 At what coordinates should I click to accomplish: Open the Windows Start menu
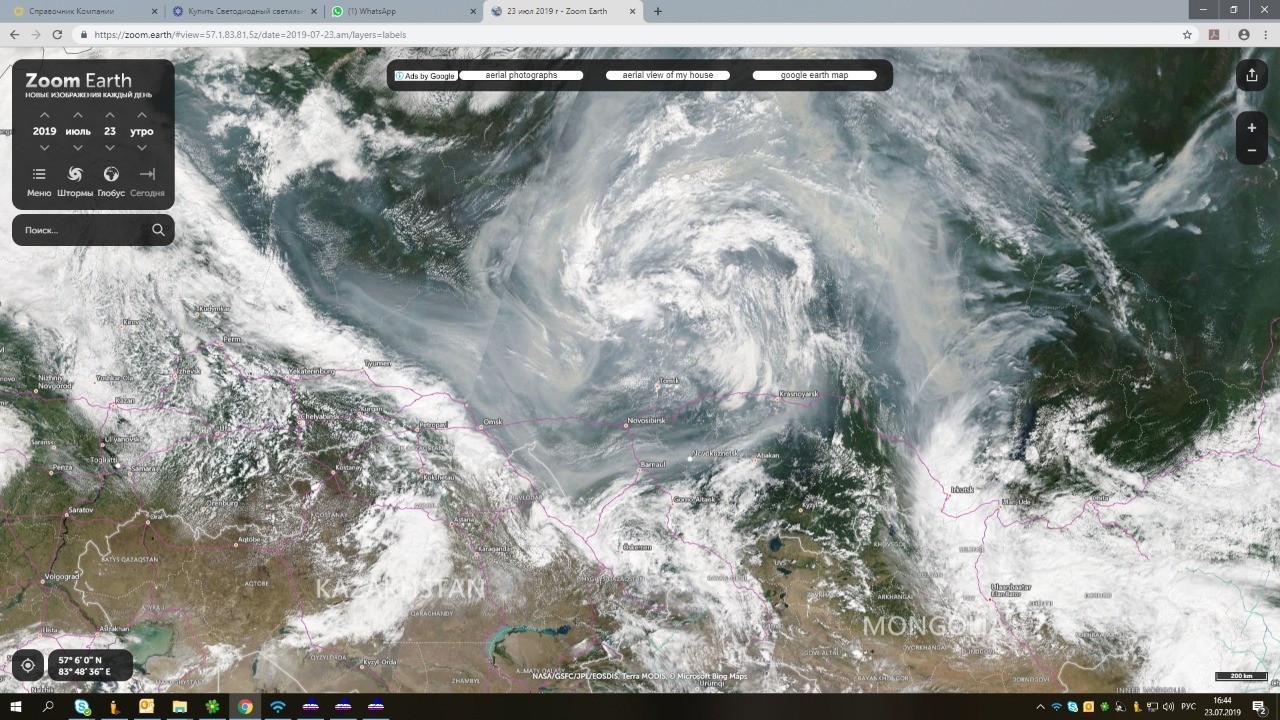pos(16,707)
